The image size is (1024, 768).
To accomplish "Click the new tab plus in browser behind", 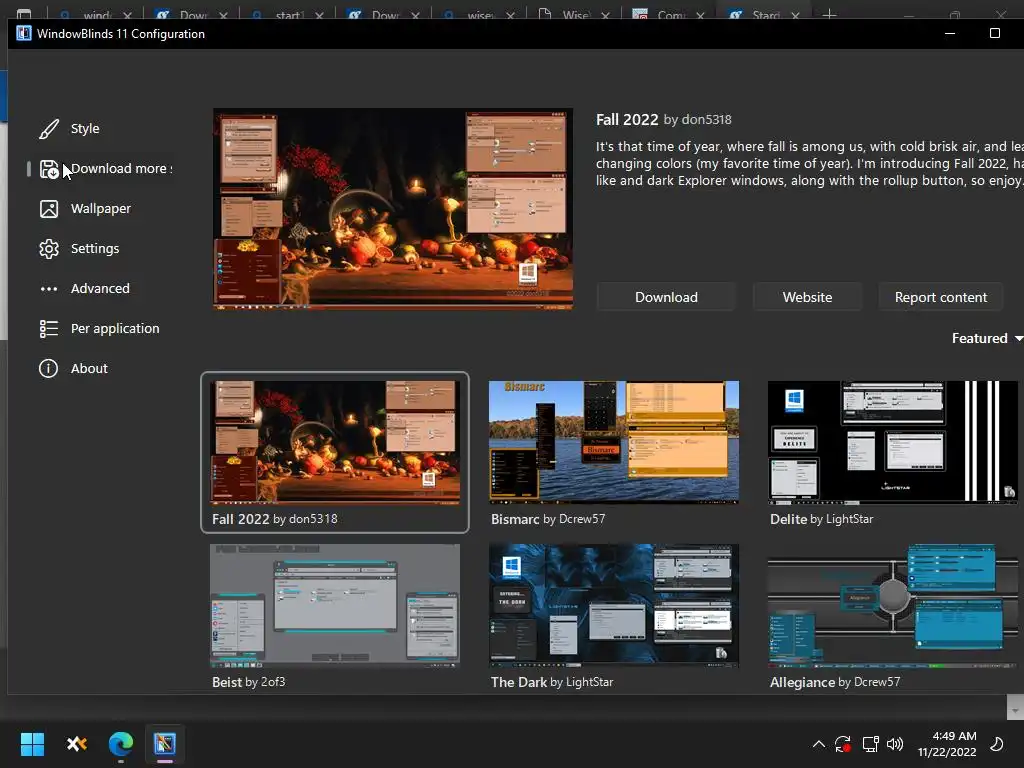I will click(829, 14).
